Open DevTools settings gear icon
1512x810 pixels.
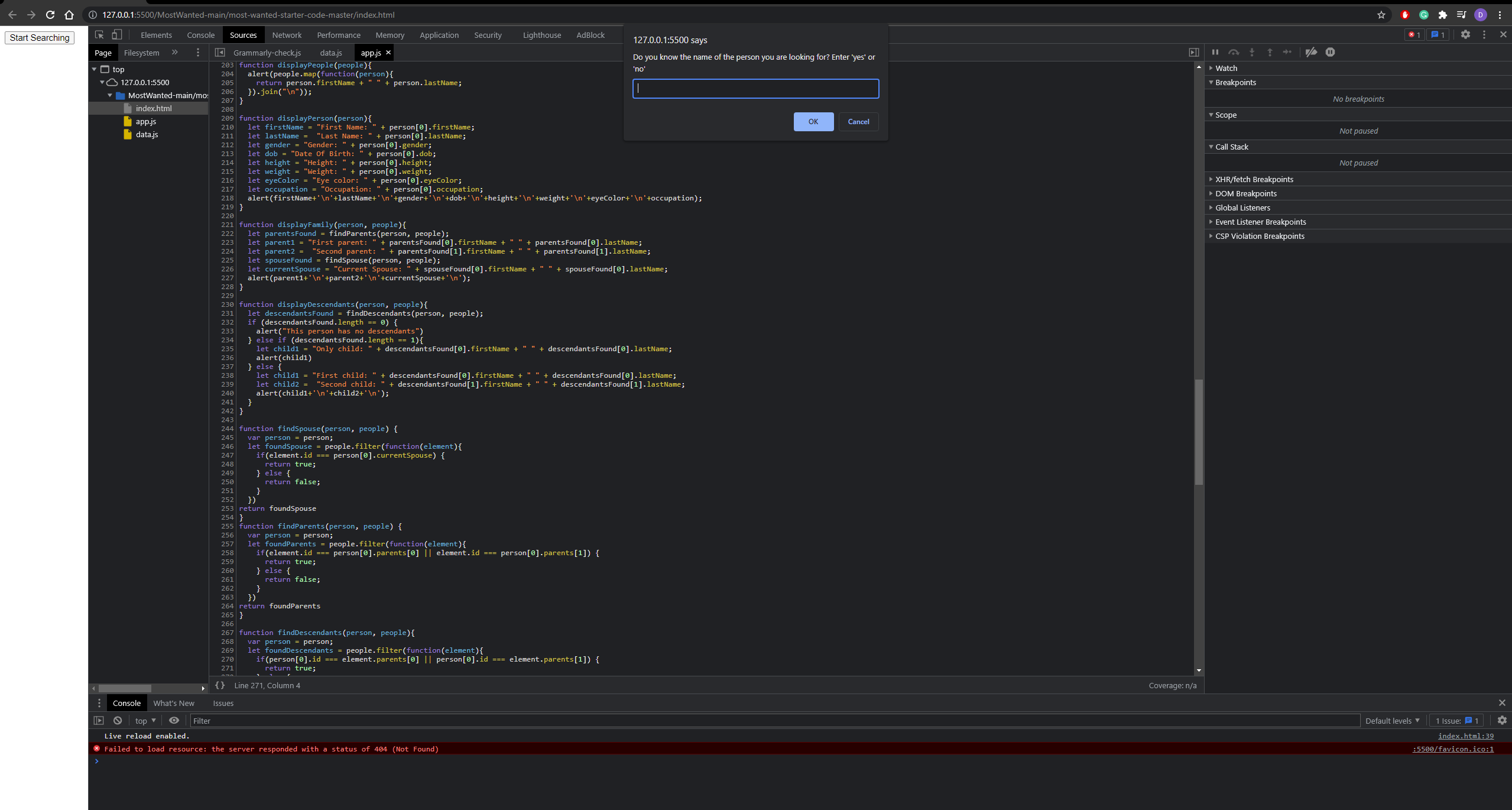coord(1465,34)
